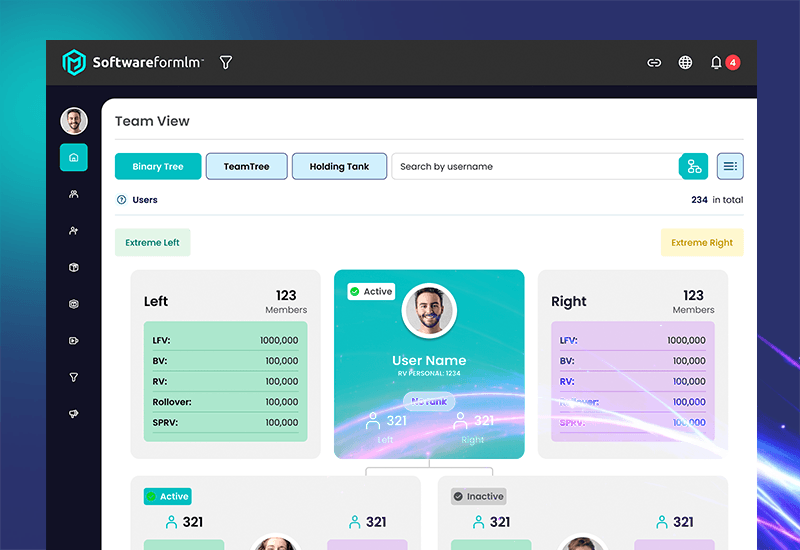Select the funnel icon in the sidebar

tap(73, 377)
